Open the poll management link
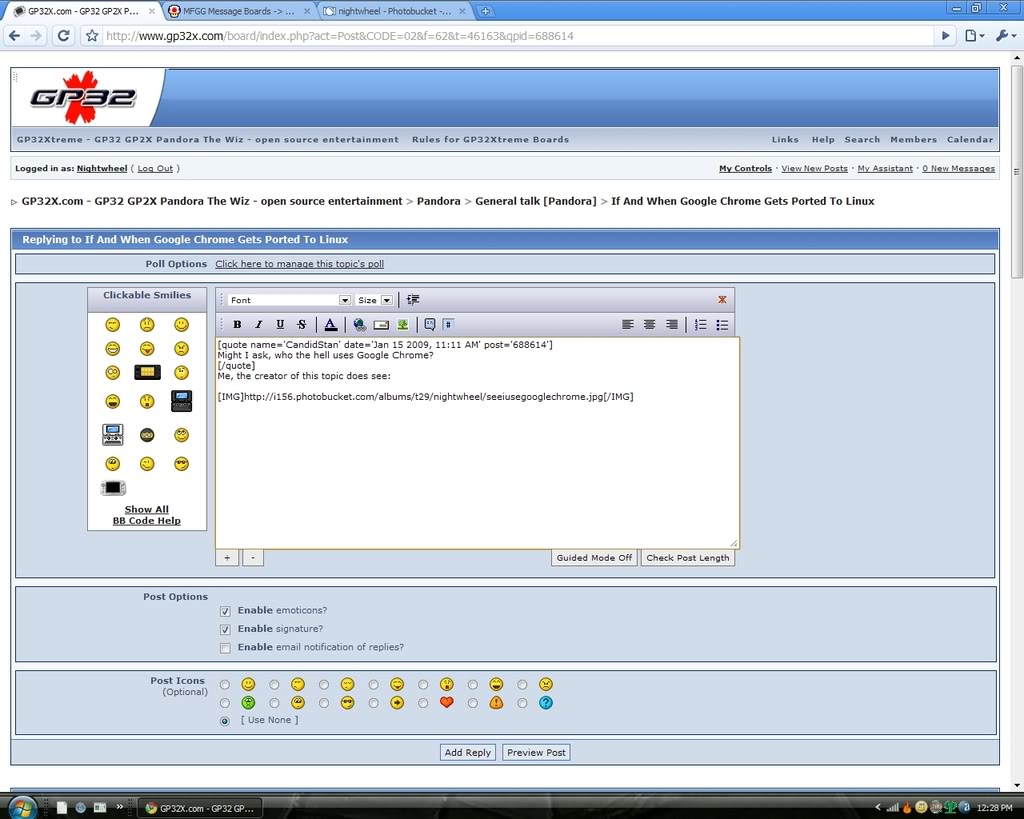1024x819 pixels. click(299, 264)
